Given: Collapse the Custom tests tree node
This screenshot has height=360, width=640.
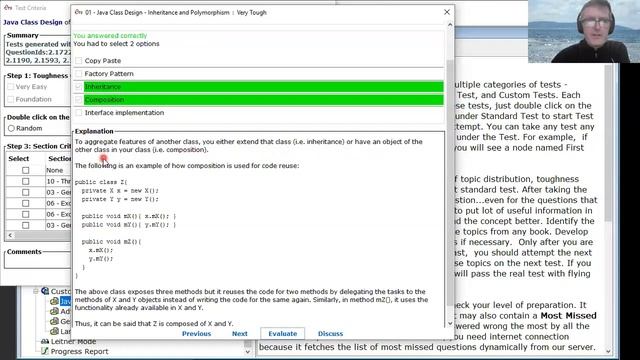Looking at the screenshot, I should coord(36,291).
